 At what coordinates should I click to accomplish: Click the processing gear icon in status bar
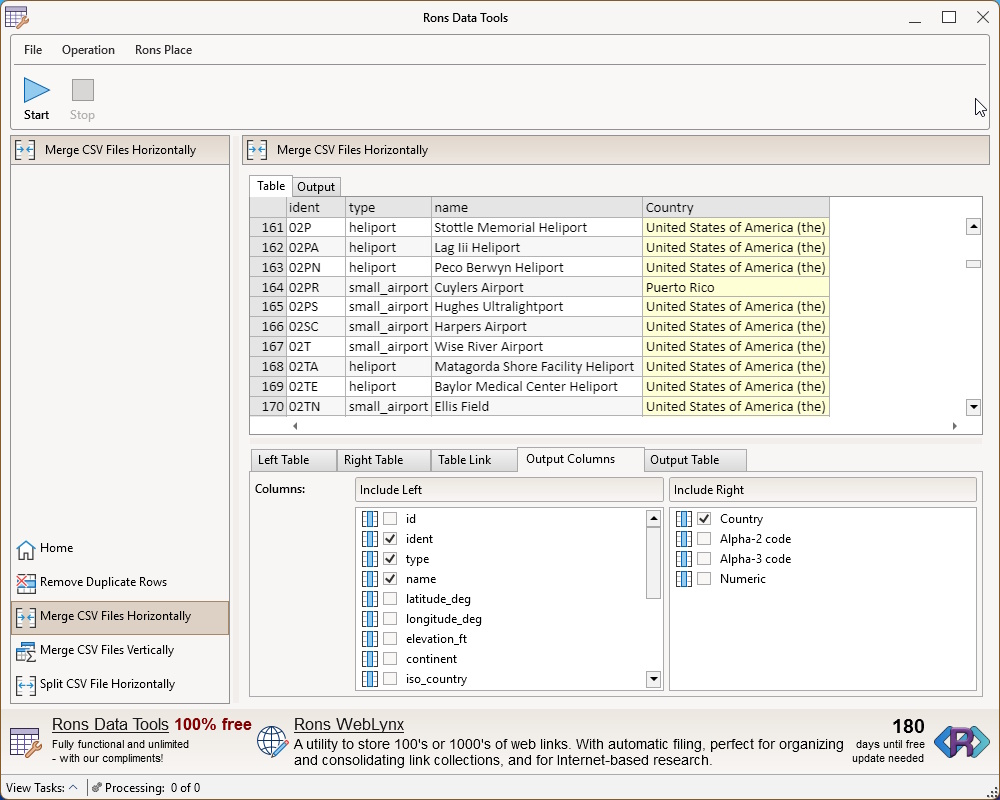pyautogui.click(x=96, y=788)
